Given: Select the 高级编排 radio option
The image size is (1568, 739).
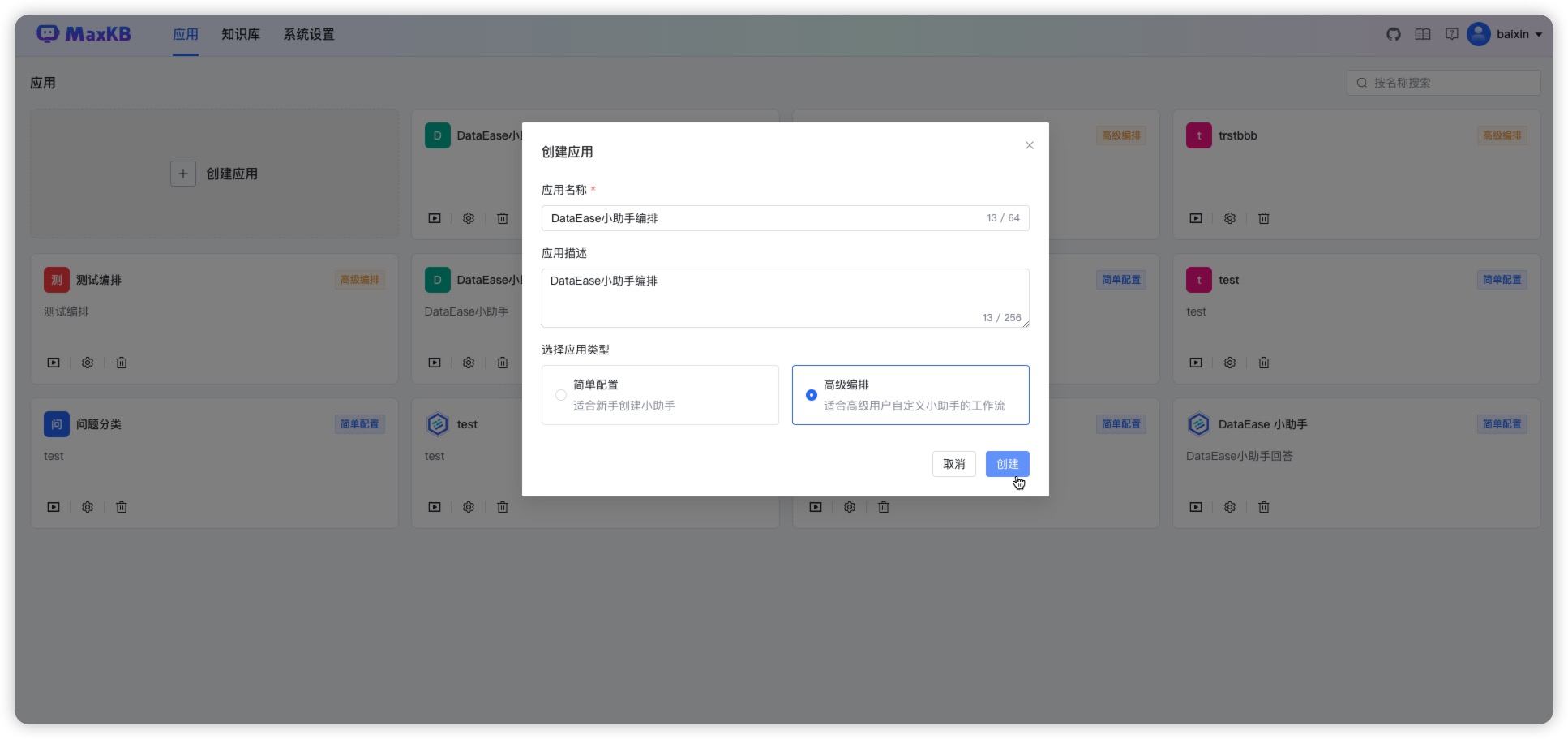Looking at the screenshot, I should [812, 395].
